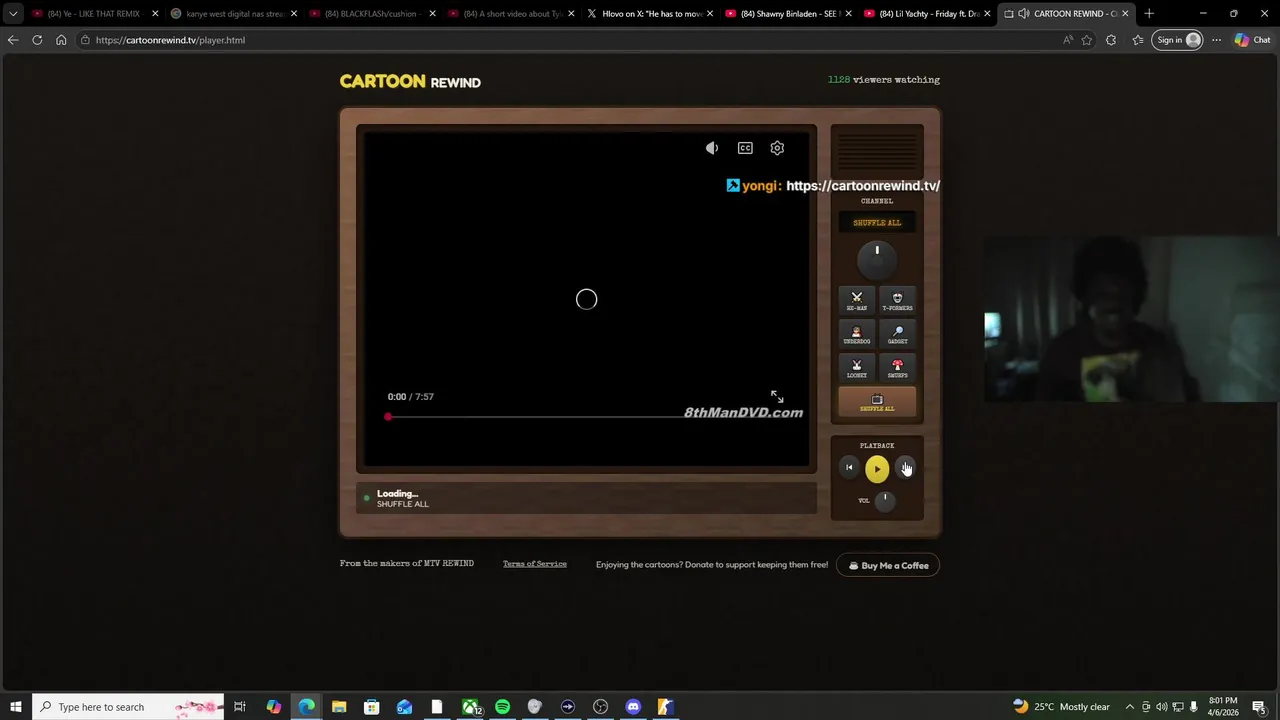1280x720 pixels.
Task: Open browser home page
Action: click(x=61, y=40)
